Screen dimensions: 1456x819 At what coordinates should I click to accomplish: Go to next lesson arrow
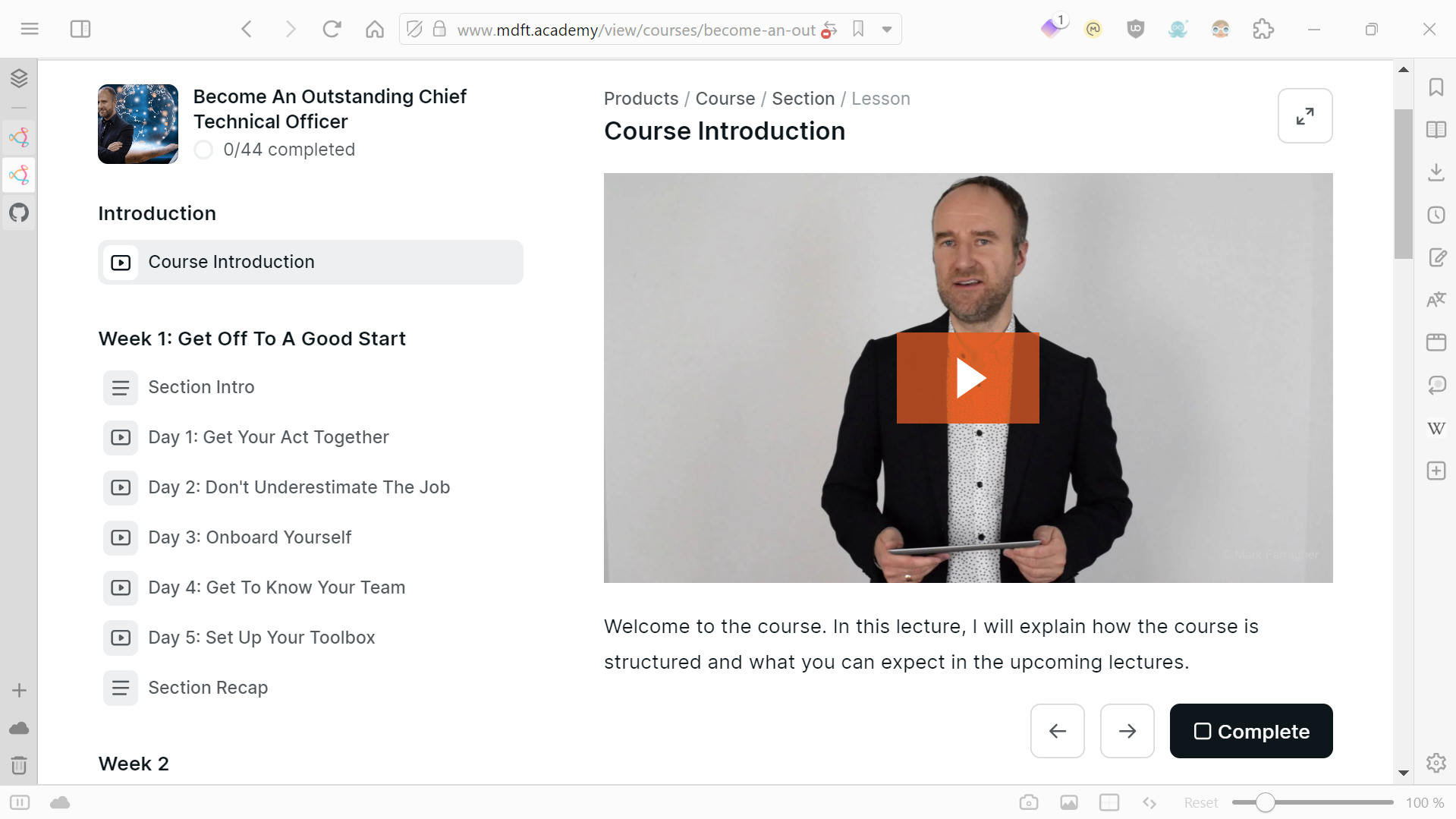tap(1127, 731)
